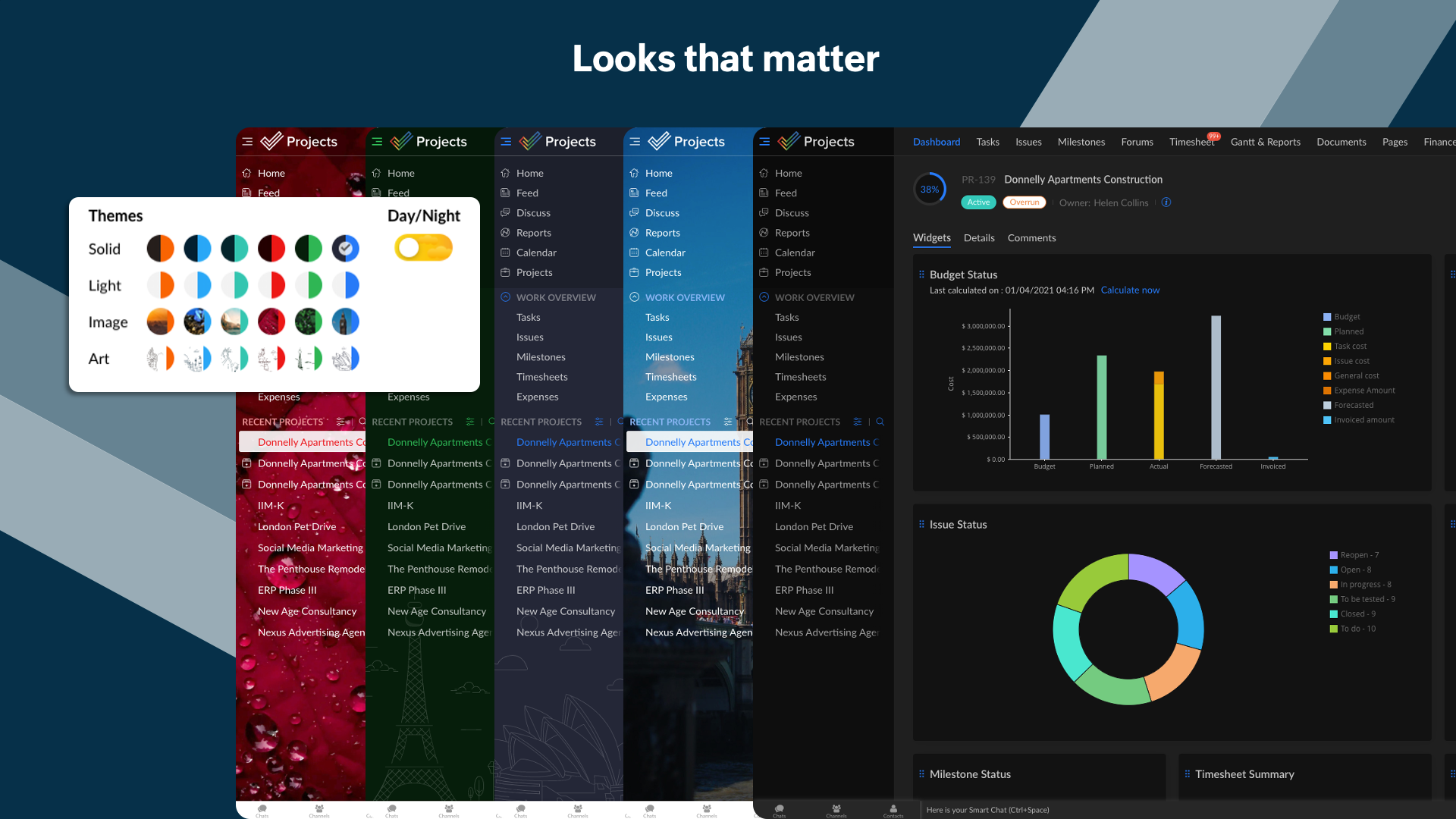Toggle the Planned series in the budget legend

point(1348,331)
